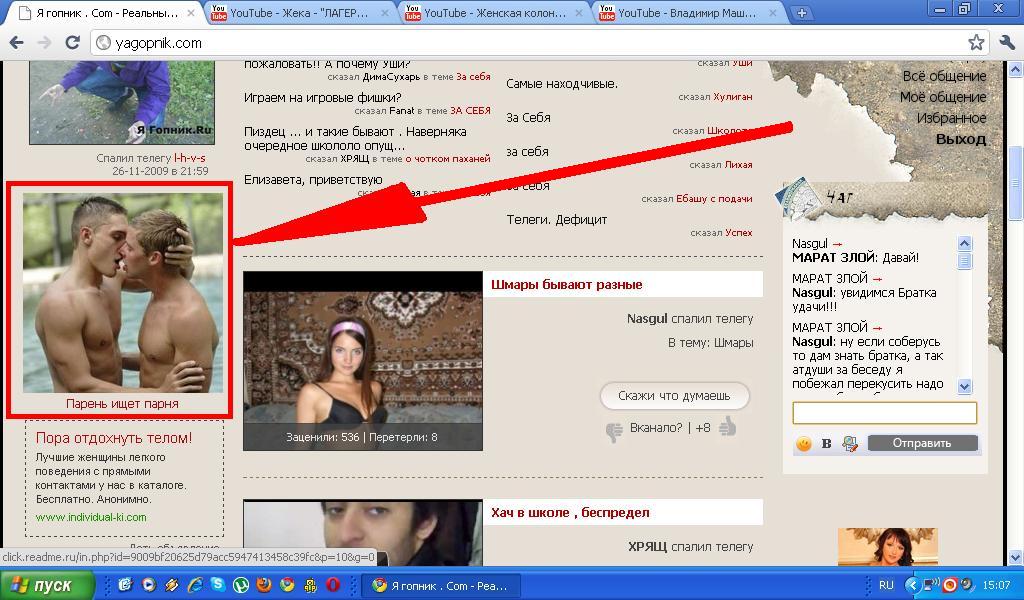Show desktop via first quick launch icon
The height and width of the screenshot is (600, 1024).
click(x=125, y=585)
